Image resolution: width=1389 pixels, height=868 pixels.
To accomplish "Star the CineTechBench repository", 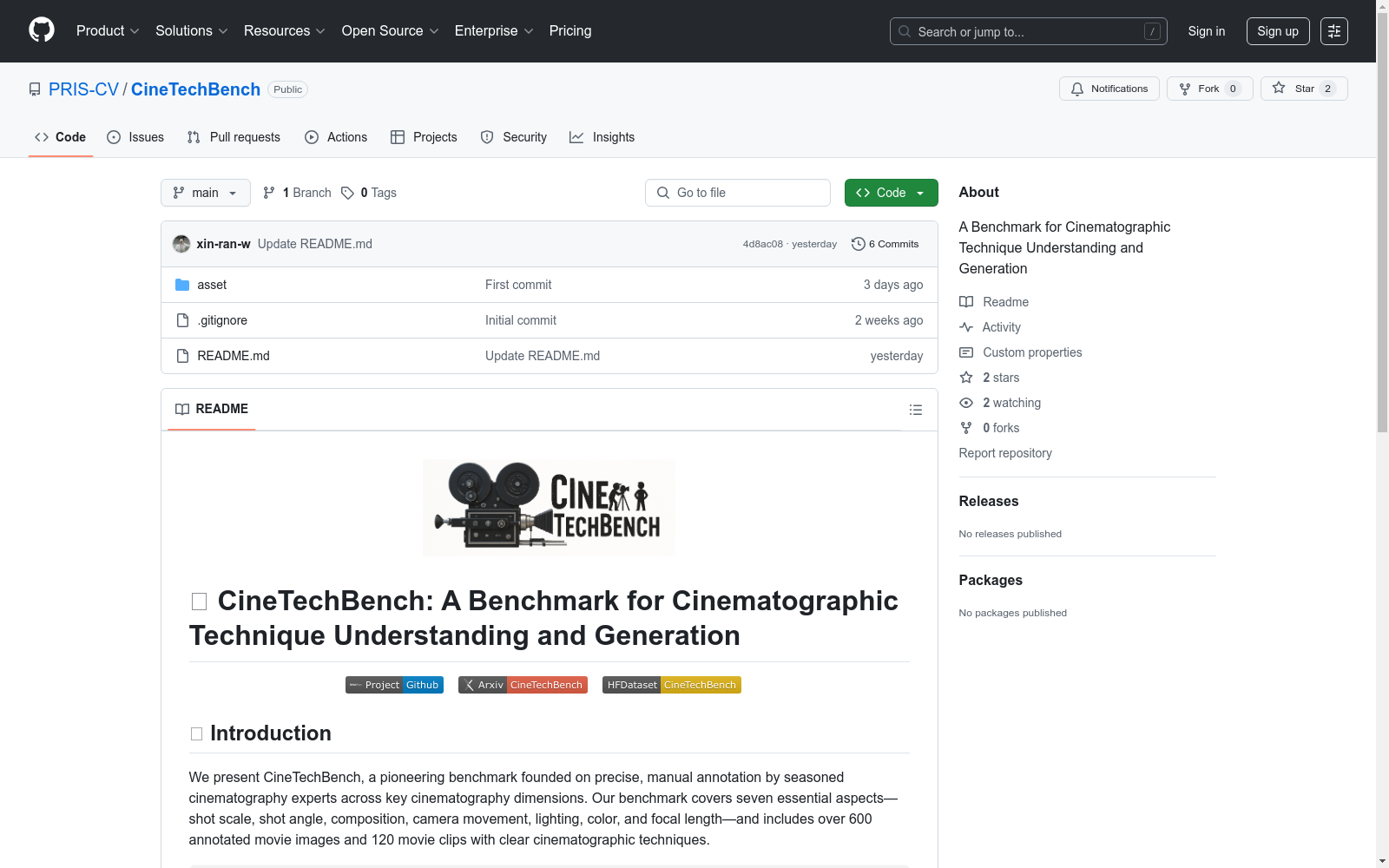I will click(x=1304, y=89).
